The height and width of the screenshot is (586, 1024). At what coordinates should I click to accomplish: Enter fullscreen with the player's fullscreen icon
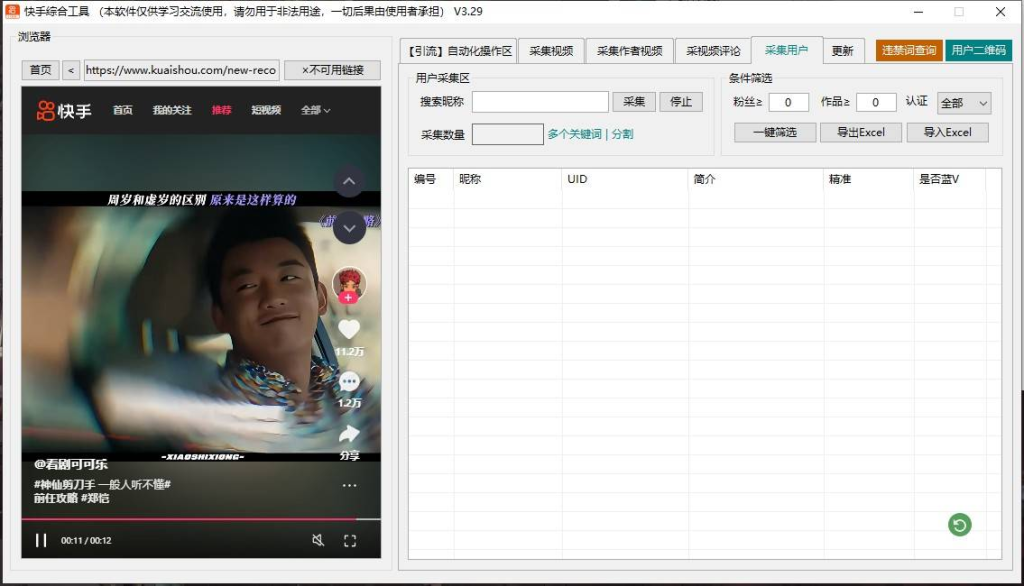(350, 540)
